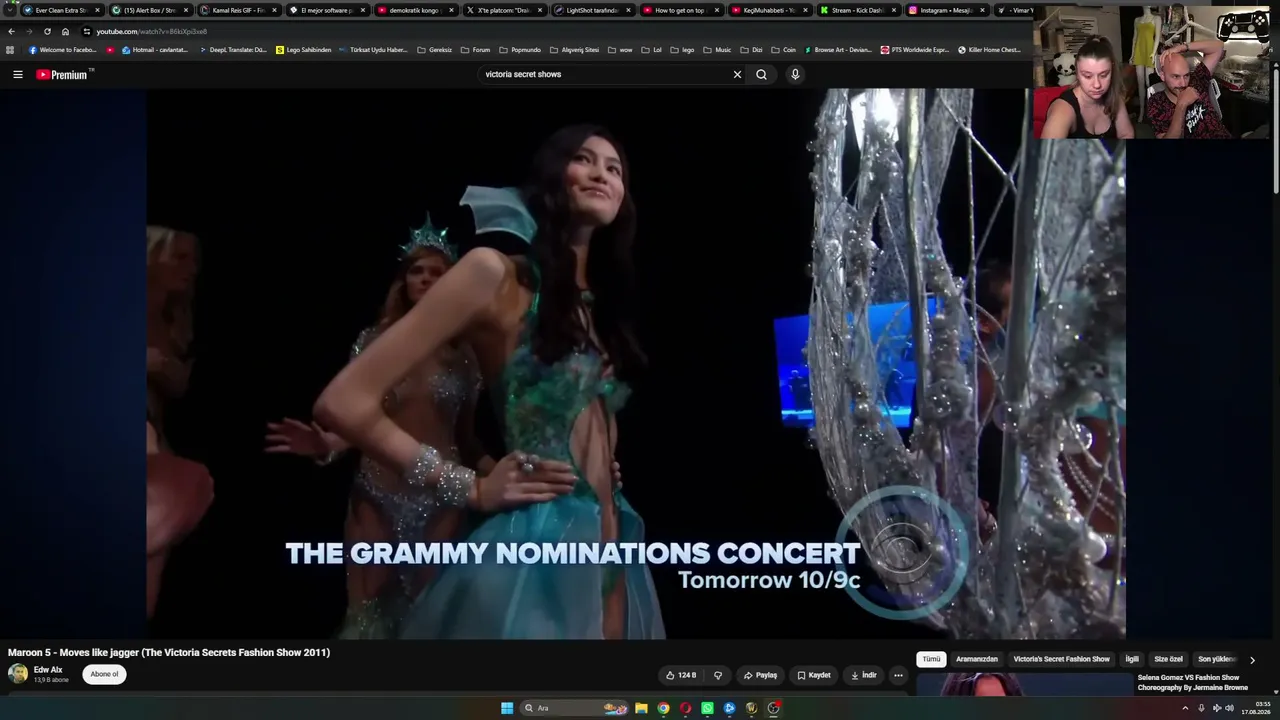
Task: Open WhatsApp from the taskbar
Action: pyautogui.click(x=707, y=708)
